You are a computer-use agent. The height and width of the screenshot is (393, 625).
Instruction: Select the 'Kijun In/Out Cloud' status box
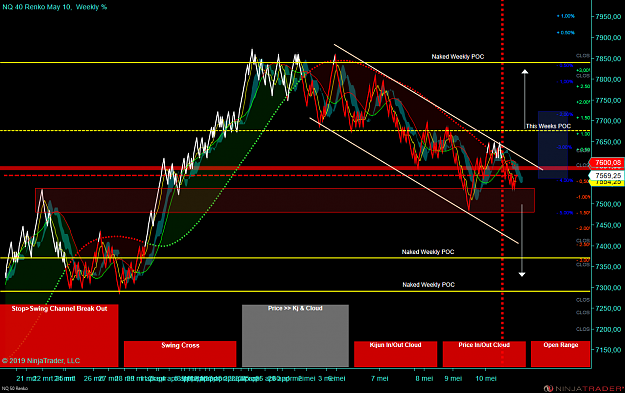395,354
